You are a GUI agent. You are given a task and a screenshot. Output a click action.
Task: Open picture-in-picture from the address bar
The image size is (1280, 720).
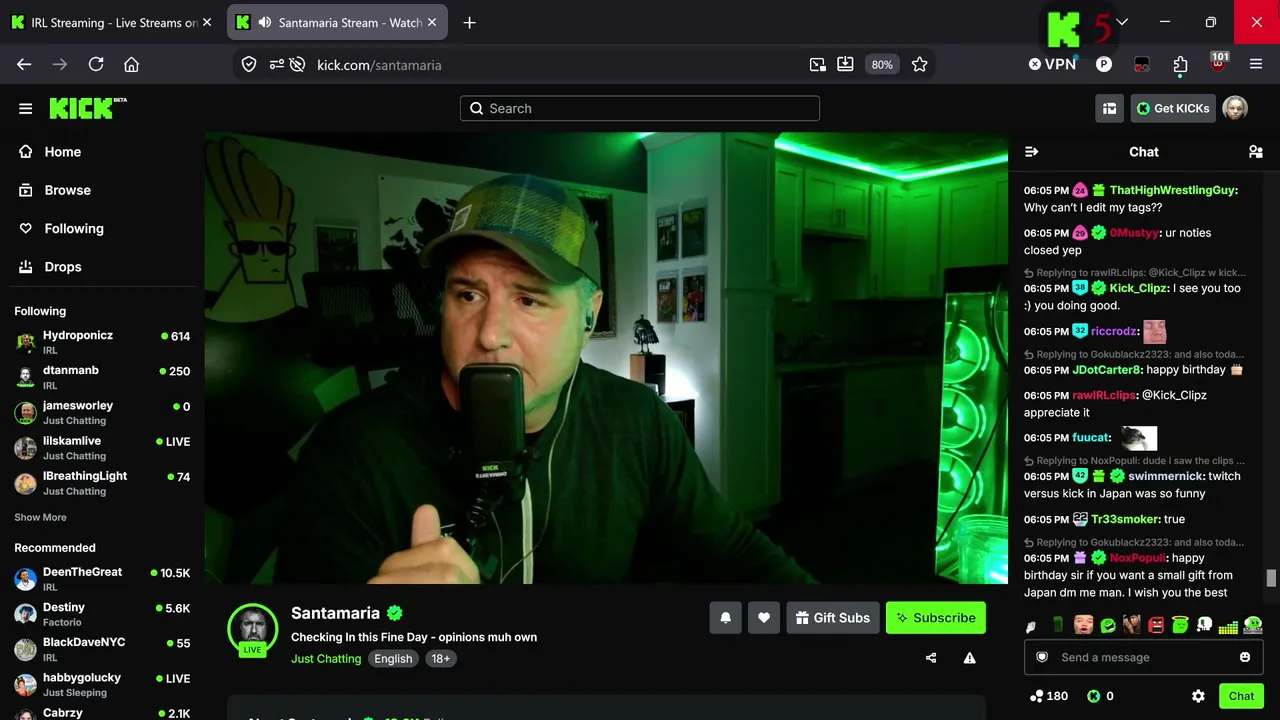[818, 64]
